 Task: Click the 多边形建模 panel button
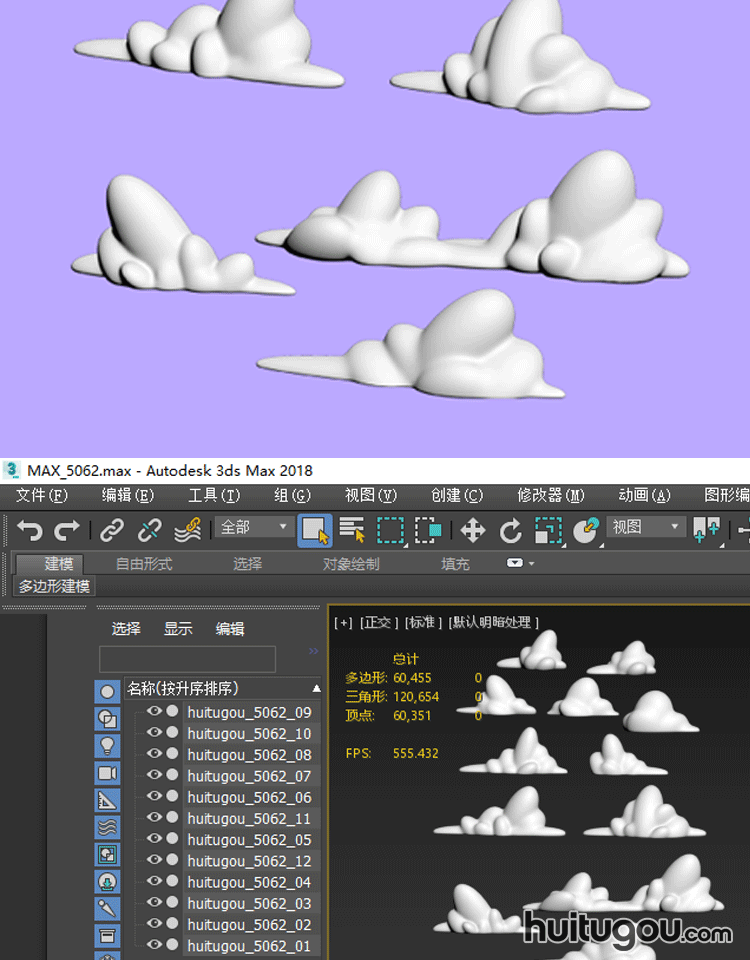[54, 587]
